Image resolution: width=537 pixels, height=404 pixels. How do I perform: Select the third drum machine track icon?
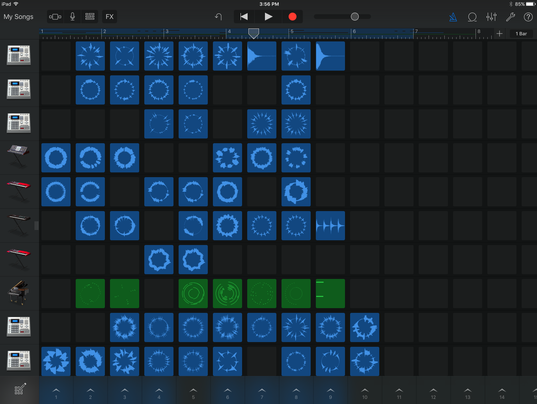[19, 123]
